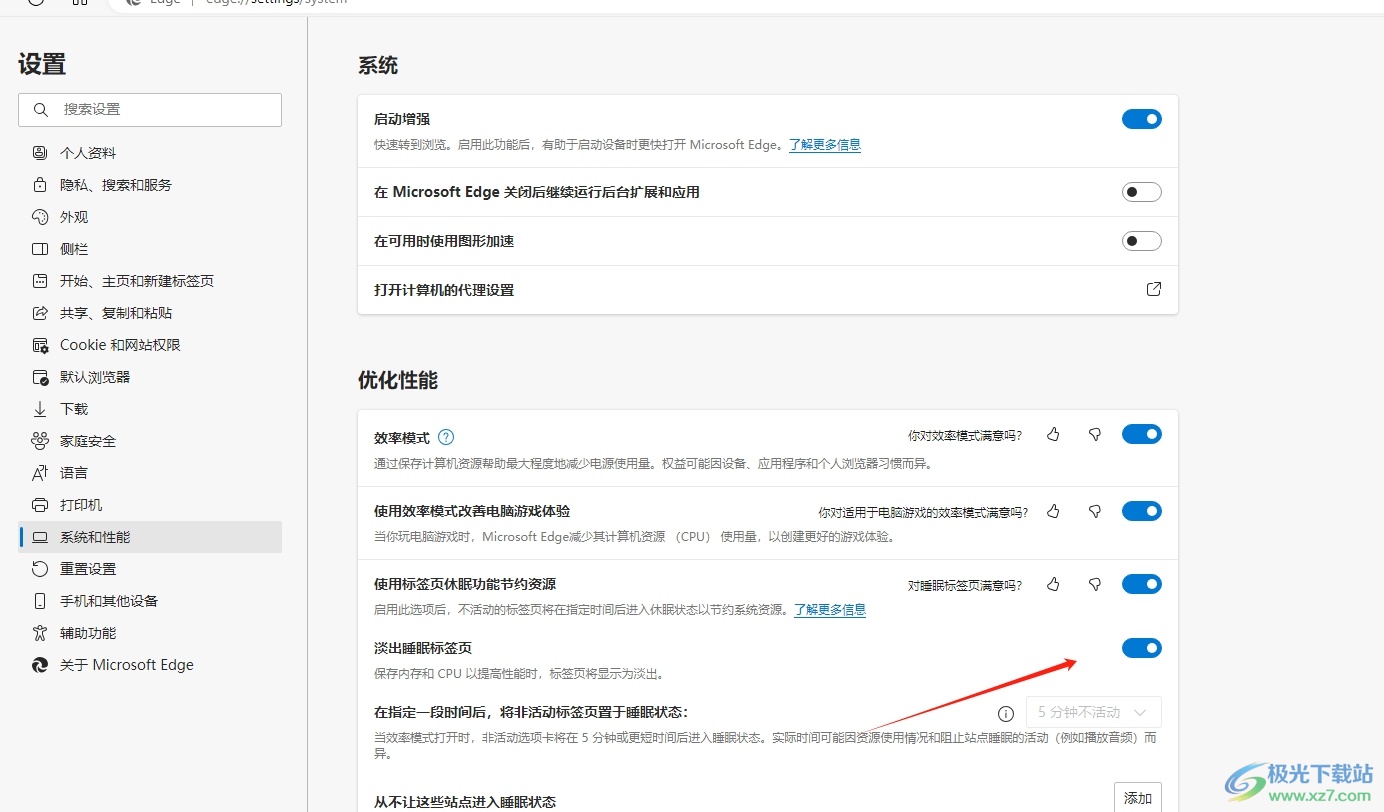Click 添加 button for never-sleep sites

coord(1138,798)
